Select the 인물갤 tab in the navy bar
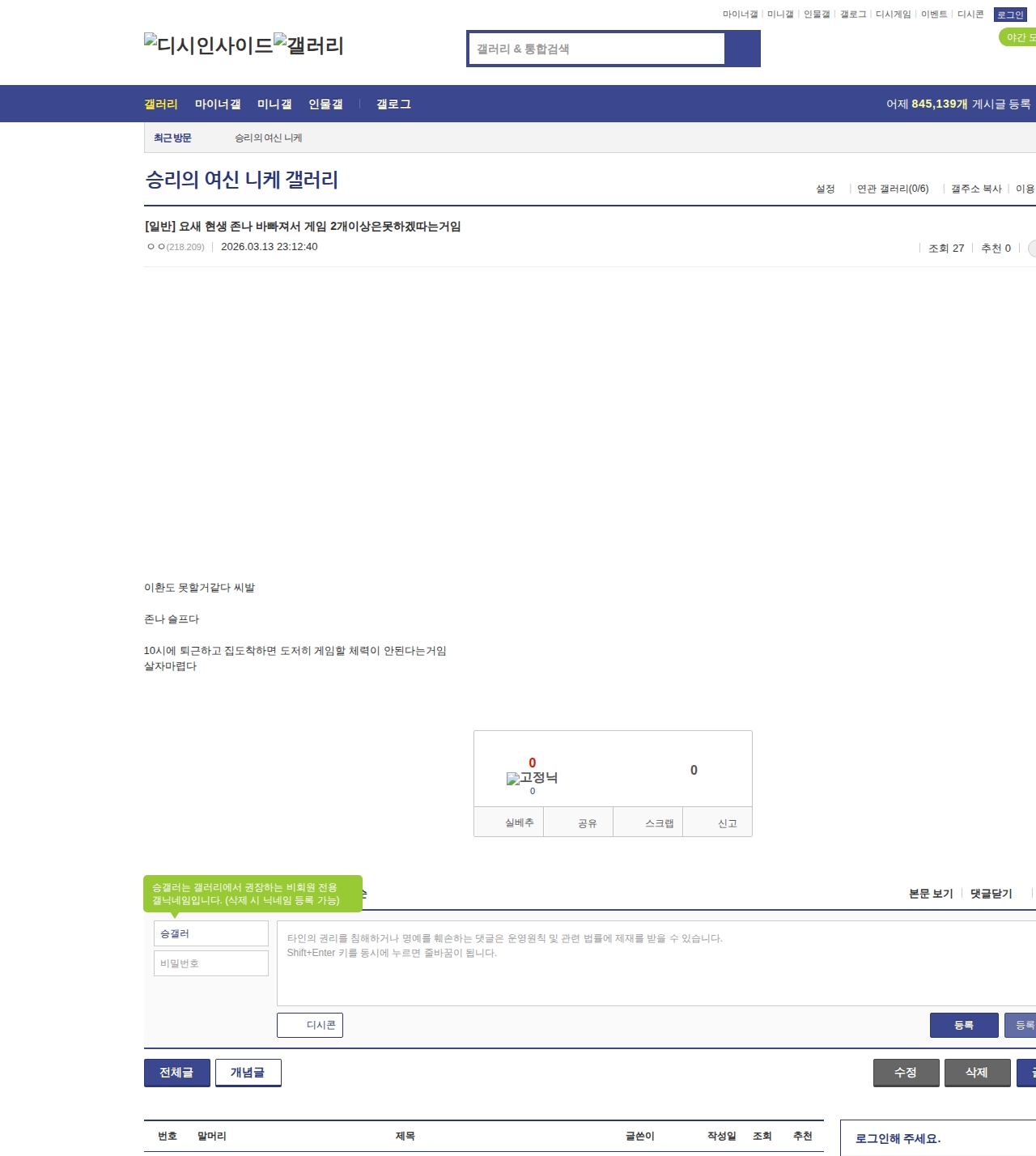Screen dimensions: 1036x1156 click(x=325, y=104)
